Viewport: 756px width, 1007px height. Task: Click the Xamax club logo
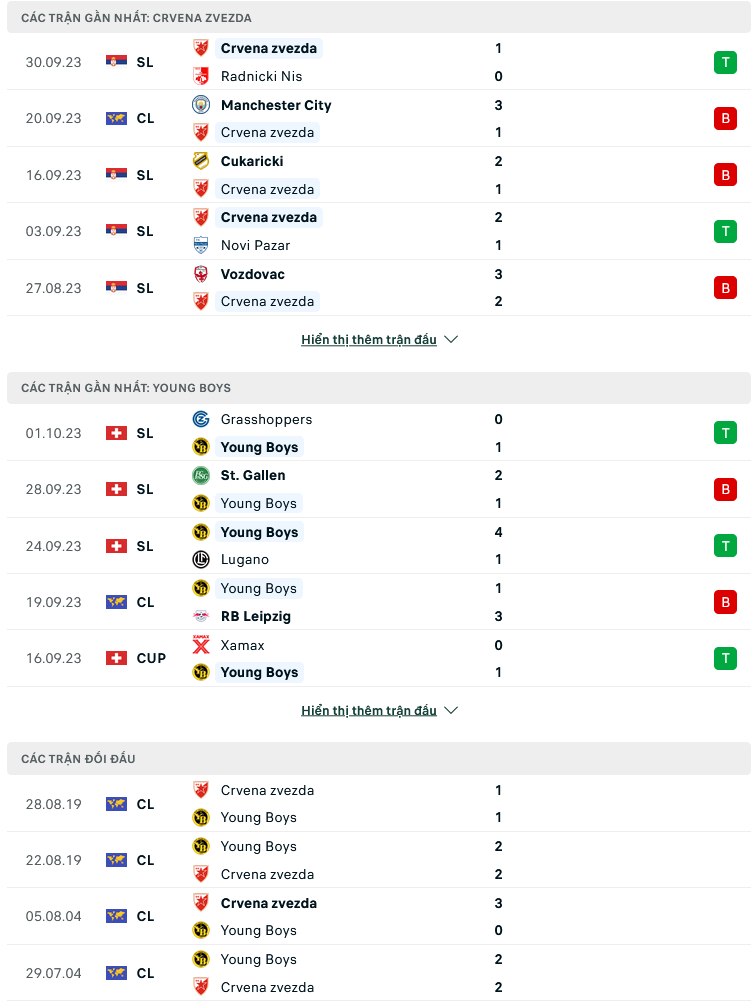[201, 644]
